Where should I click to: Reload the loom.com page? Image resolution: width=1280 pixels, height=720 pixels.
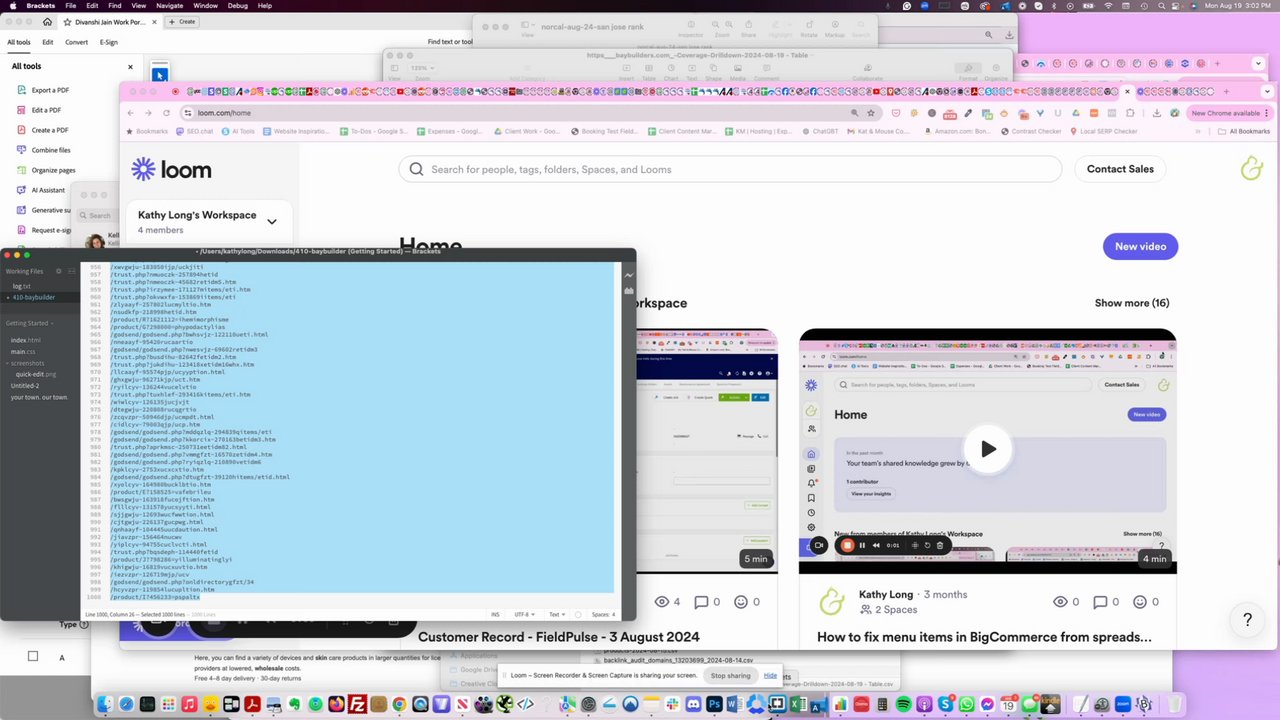(167, 113)
